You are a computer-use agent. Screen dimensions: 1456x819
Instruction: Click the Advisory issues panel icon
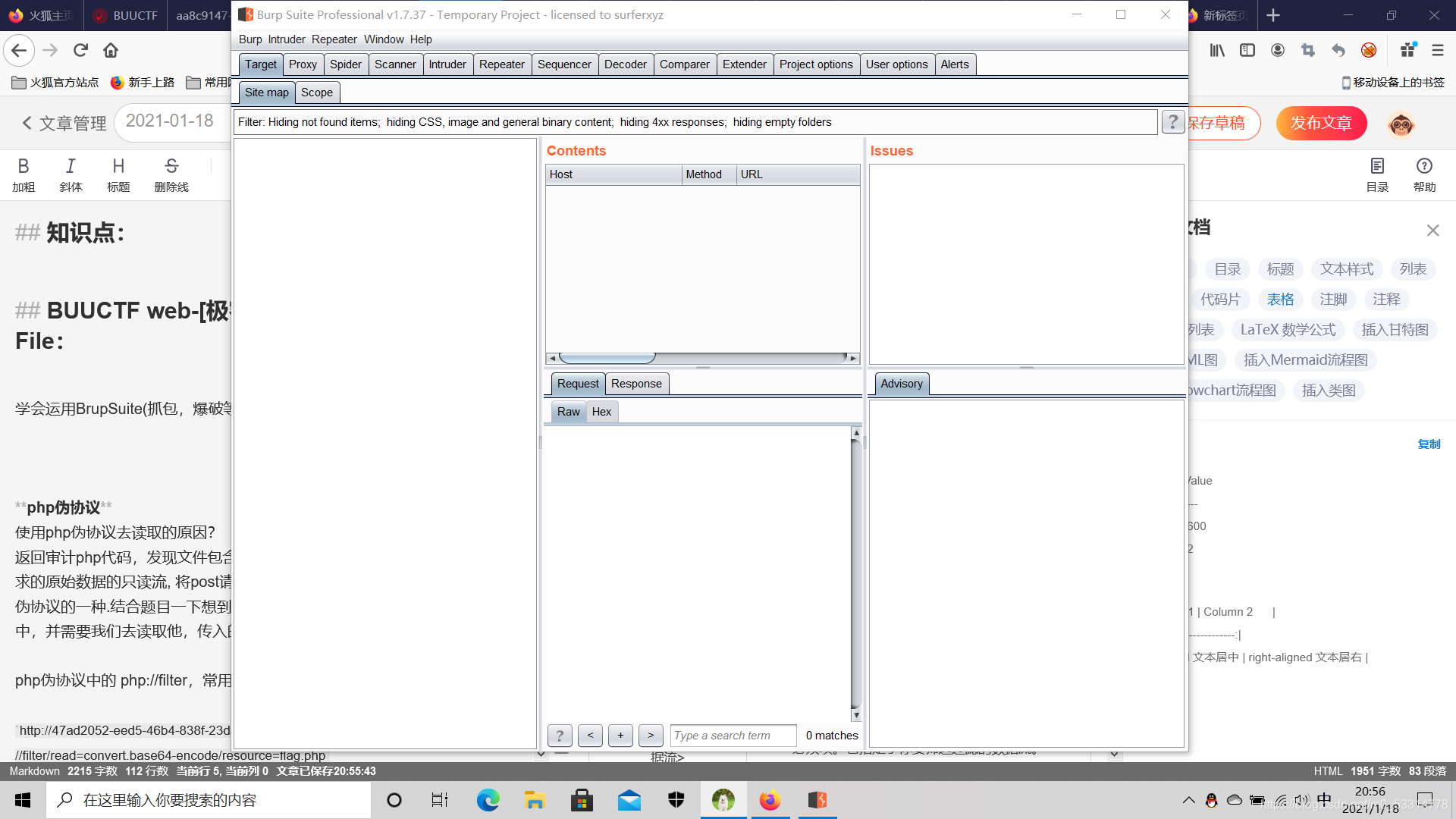[x=900, y=383]
